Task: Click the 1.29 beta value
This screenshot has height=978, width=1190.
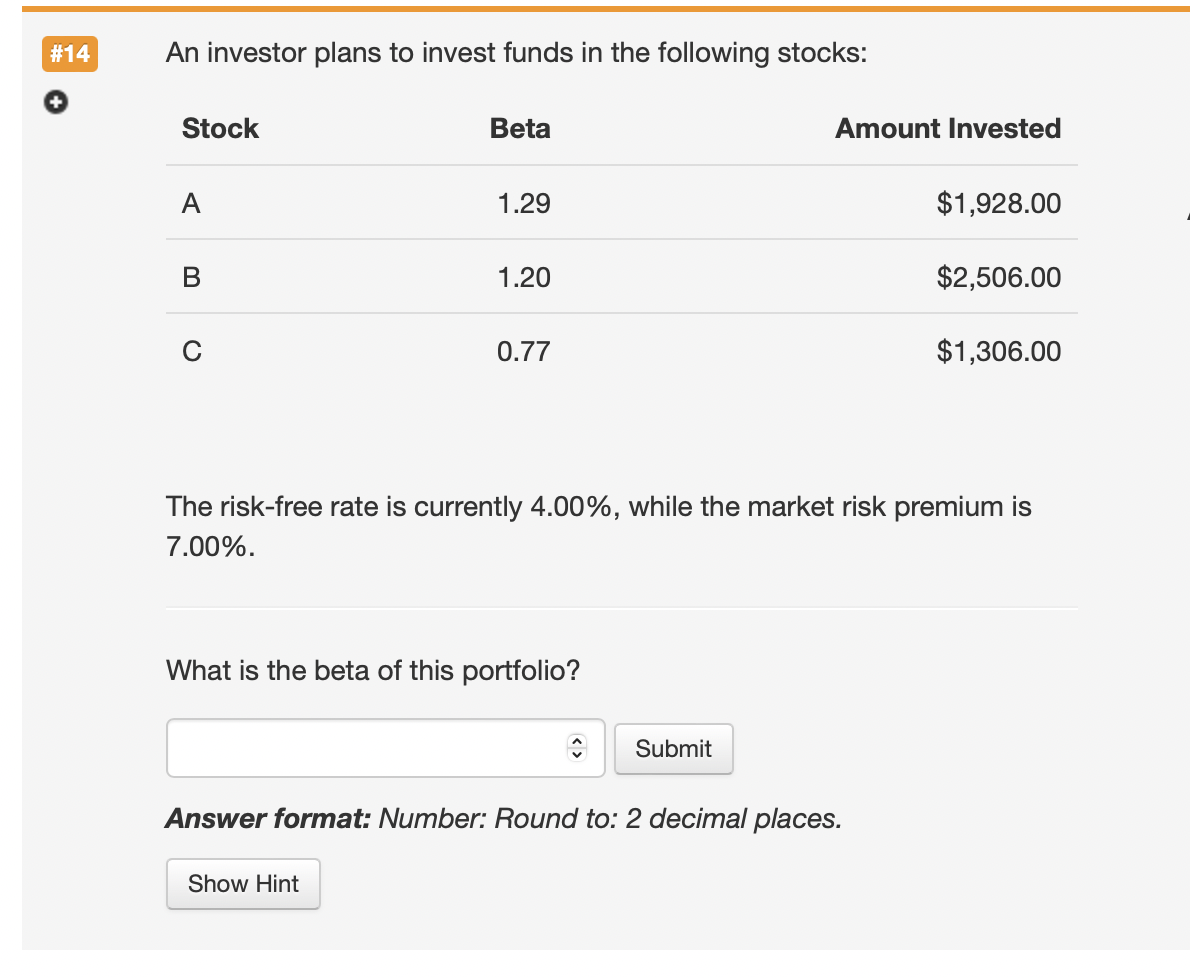Action: [524, 204]
